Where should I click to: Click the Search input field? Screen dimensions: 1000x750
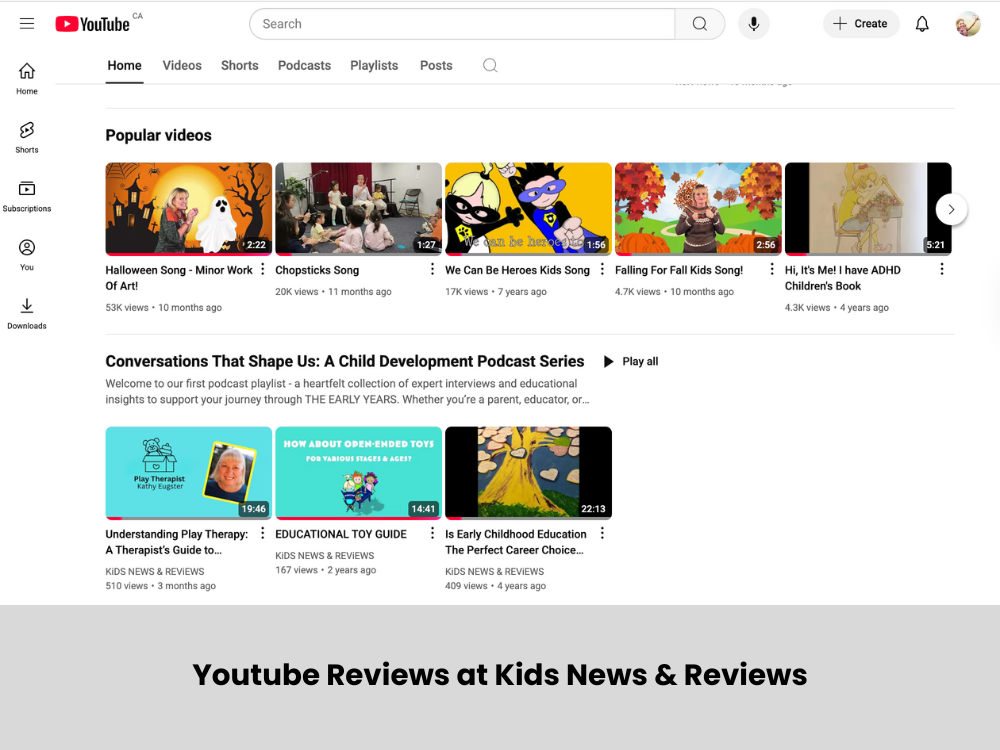(x=462, y=24)
